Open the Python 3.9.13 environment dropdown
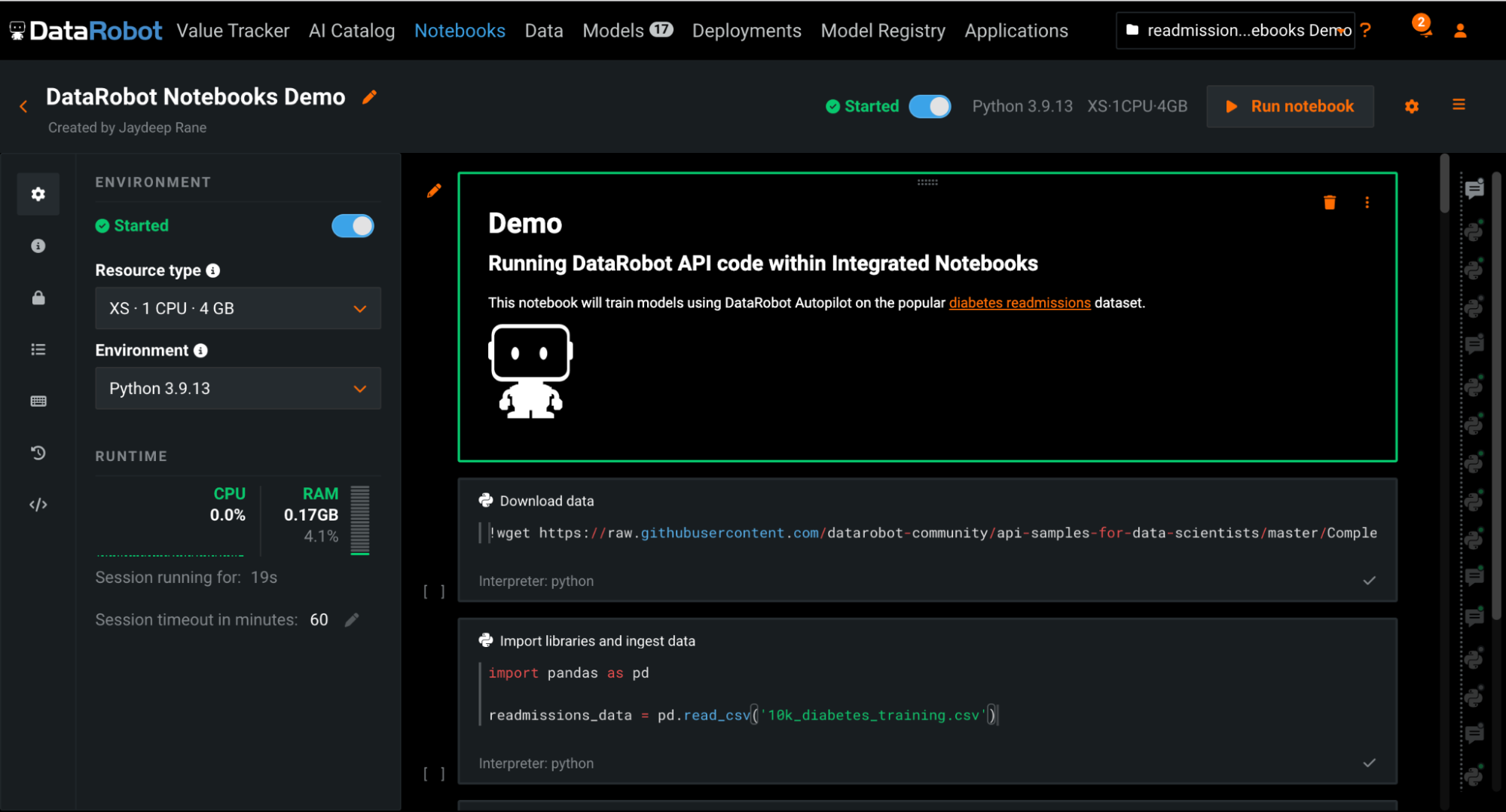 (x=238, y=389)
